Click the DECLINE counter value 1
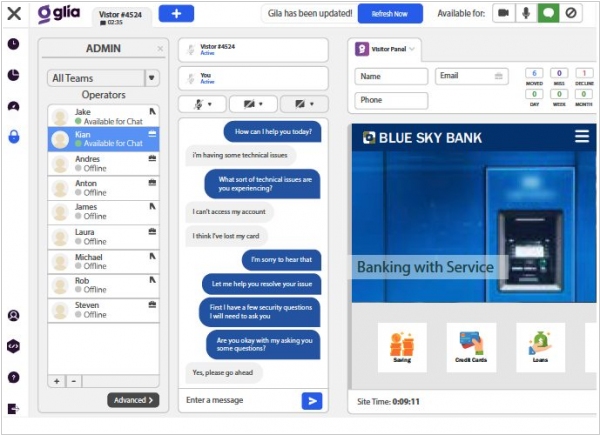Image resolution: width=600 pixels, height=435 pixels. point(584,73)
